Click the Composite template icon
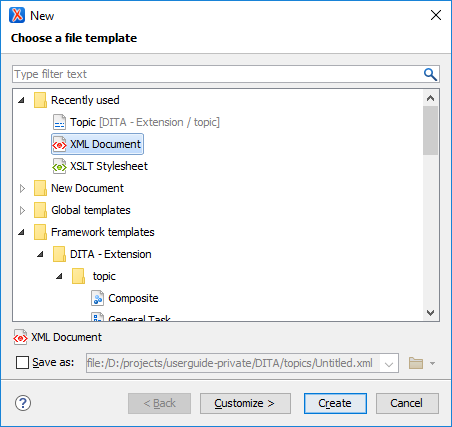The width and height of the screenshot is (452, 427). tap(97, 298)
